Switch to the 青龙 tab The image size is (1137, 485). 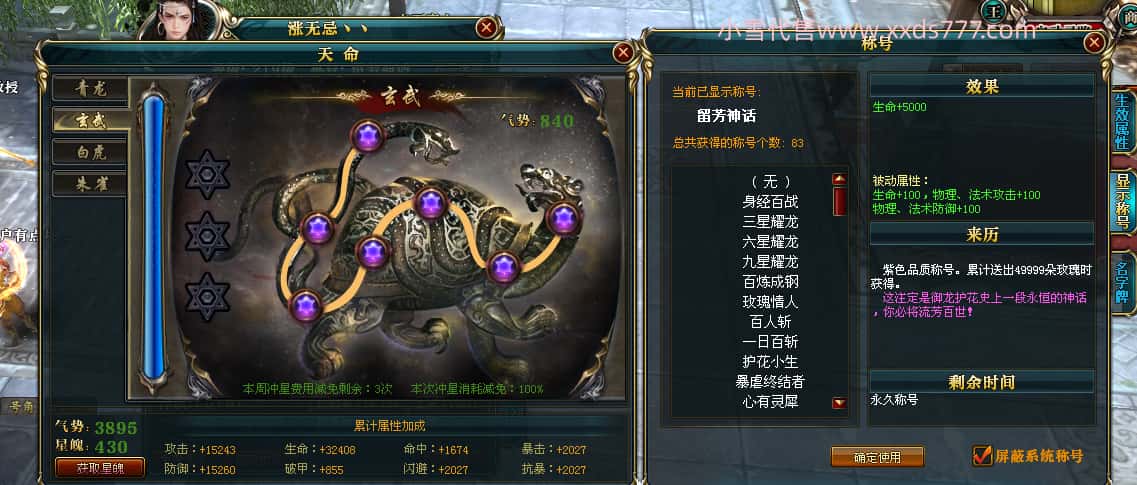coord(91,88)
